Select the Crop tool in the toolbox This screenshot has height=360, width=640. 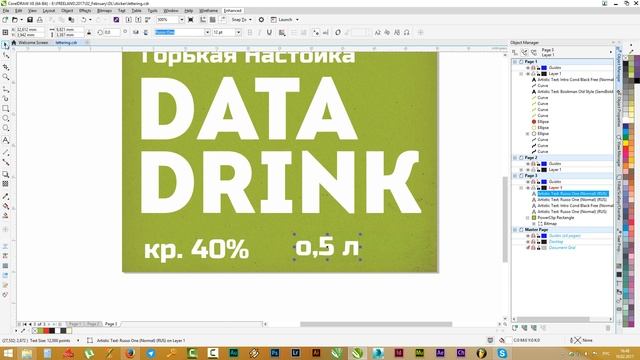pos(6,67)
